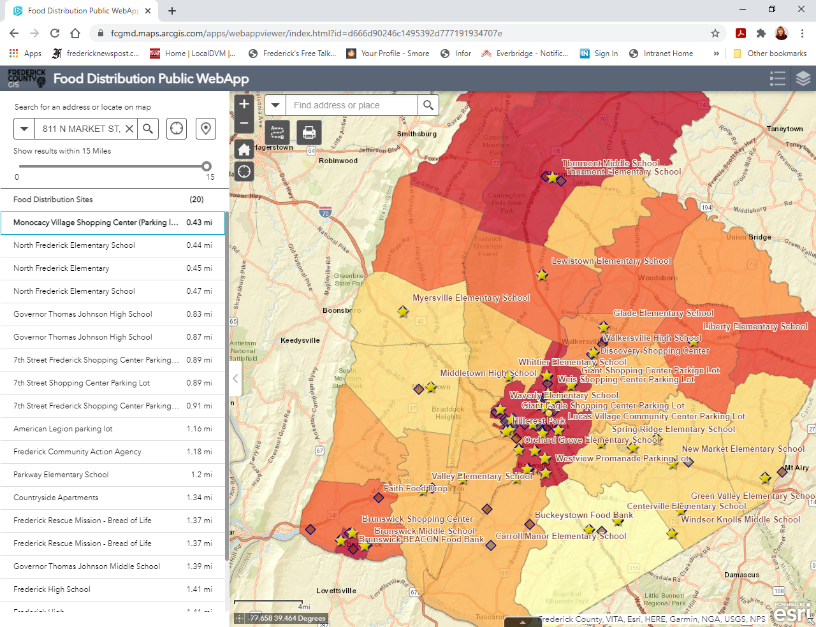This screenshot has height=627, width=816.
Task: Click the search distance slider handle
Action: [x=207, y=166]
